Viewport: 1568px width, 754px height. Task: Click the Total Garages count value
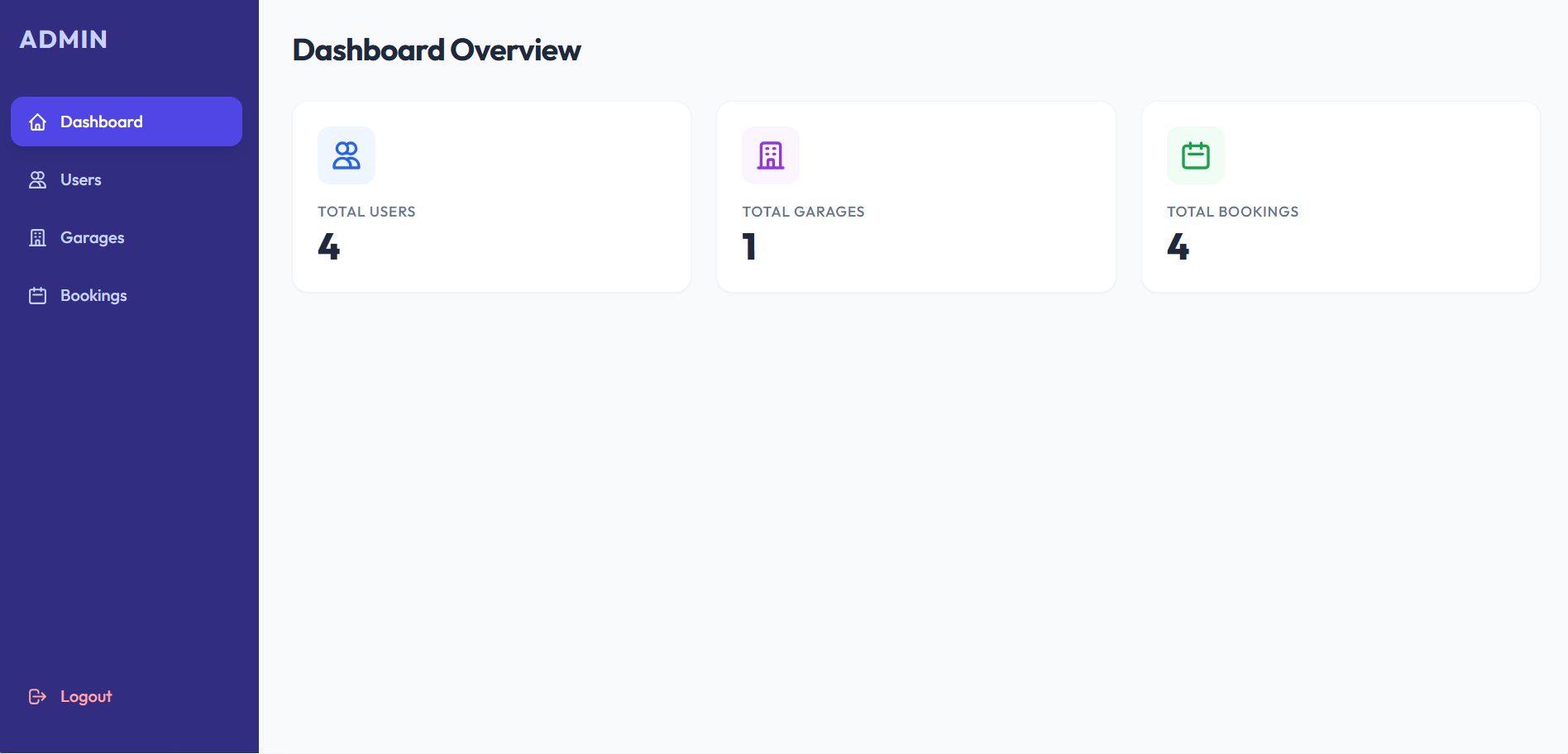(749, 246)
